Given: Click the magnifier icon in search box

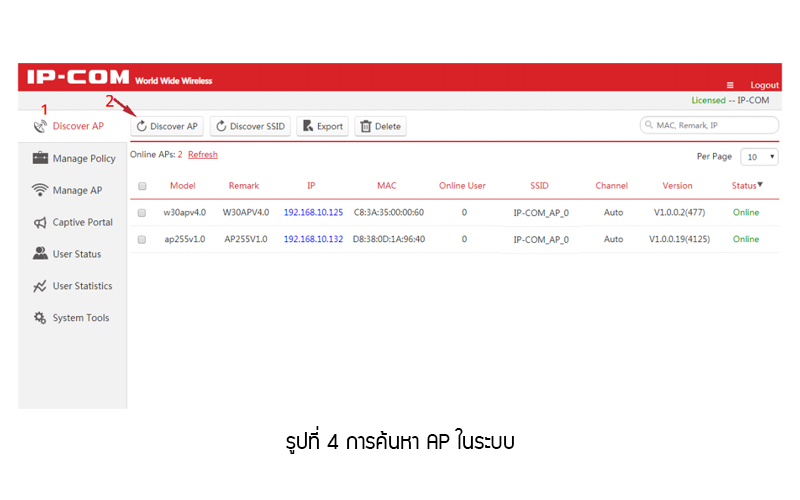Looking at the screenshot, I should click(x=648, y=124).
